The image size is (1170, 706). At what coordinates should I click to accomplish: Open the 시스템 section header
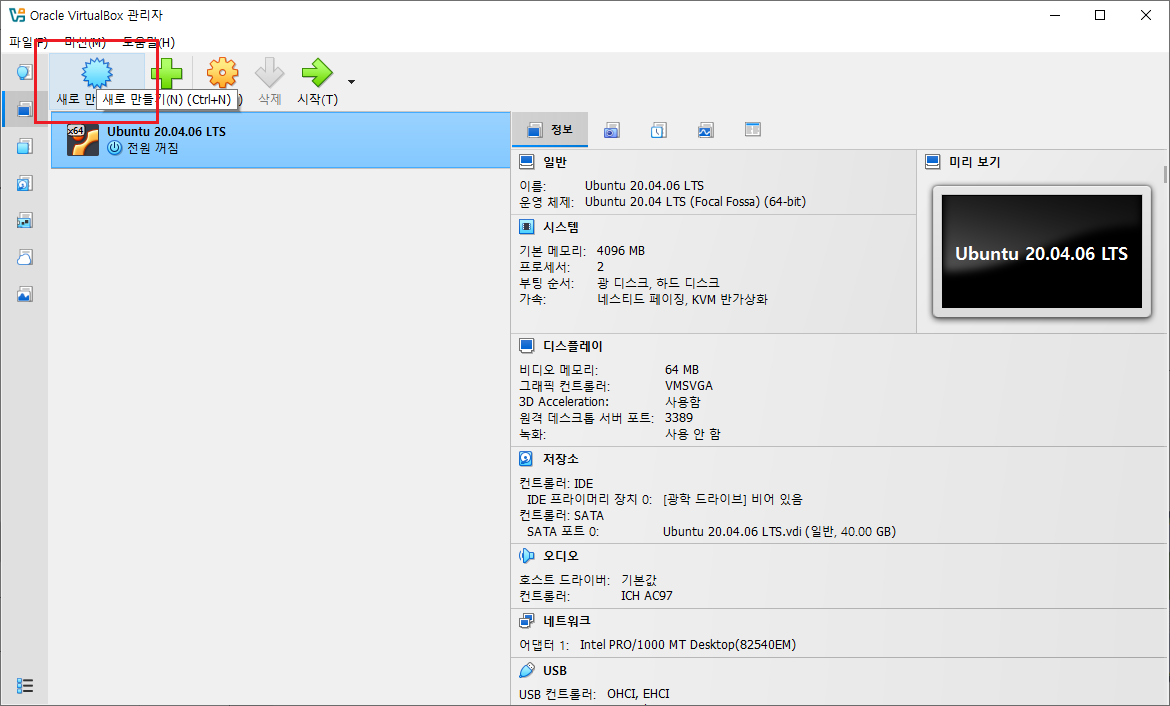(560, 227)
